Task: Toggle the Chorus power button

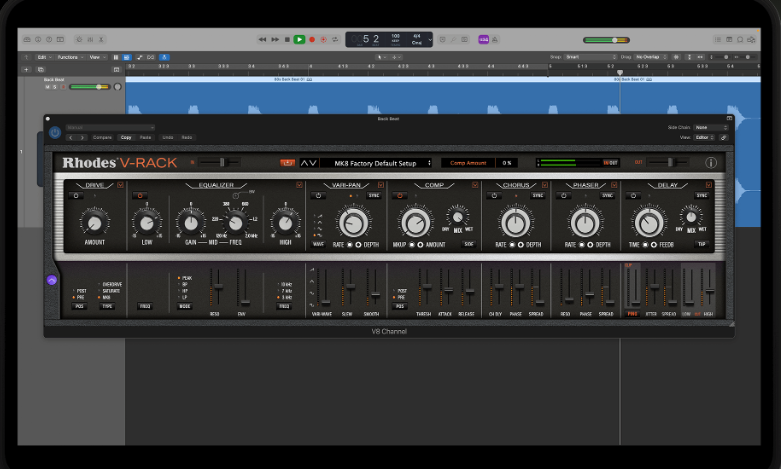Action: [x=494, y=196]
